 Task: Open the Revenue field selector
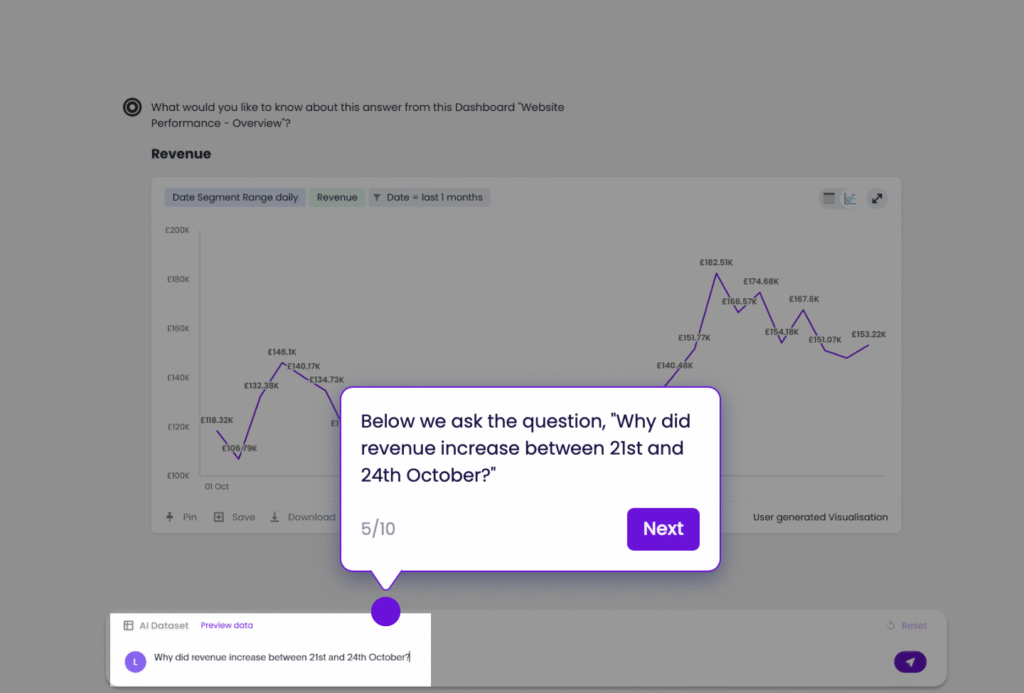336,197
